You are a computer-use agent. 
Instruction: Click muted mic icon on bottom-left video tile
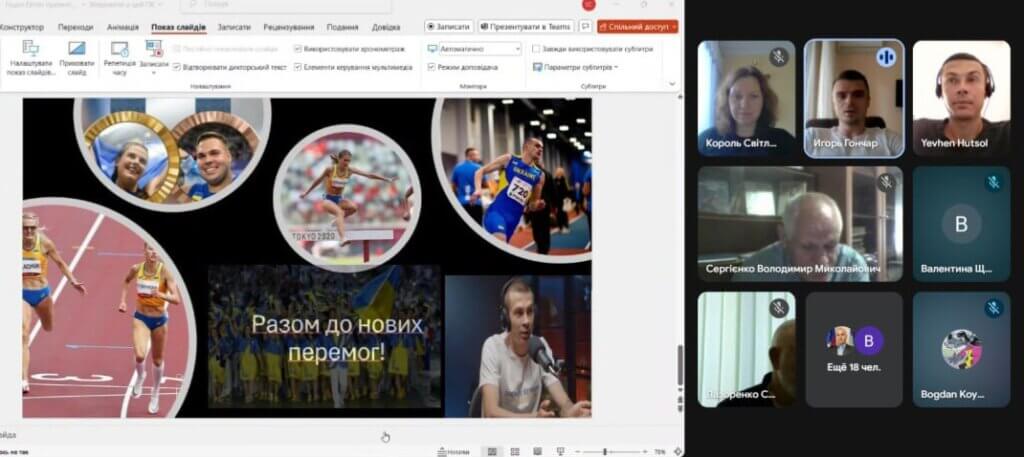click(x=778, y=307)
